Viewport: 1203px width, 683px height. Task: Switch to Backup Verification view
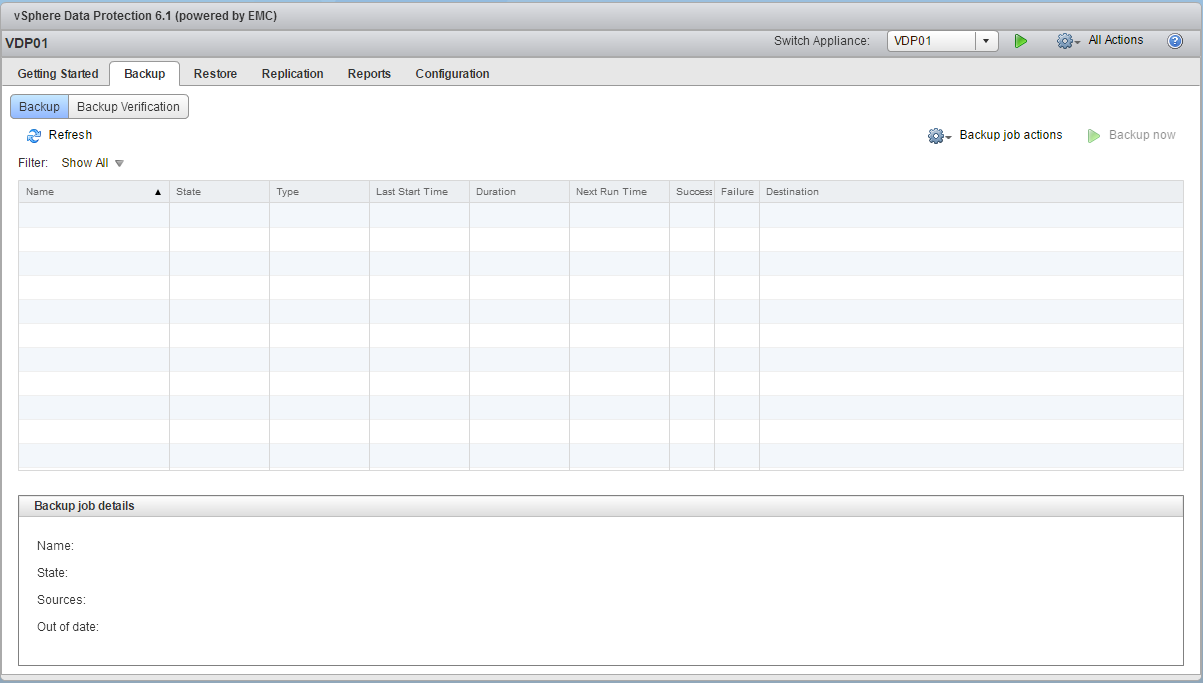[128, 107]
